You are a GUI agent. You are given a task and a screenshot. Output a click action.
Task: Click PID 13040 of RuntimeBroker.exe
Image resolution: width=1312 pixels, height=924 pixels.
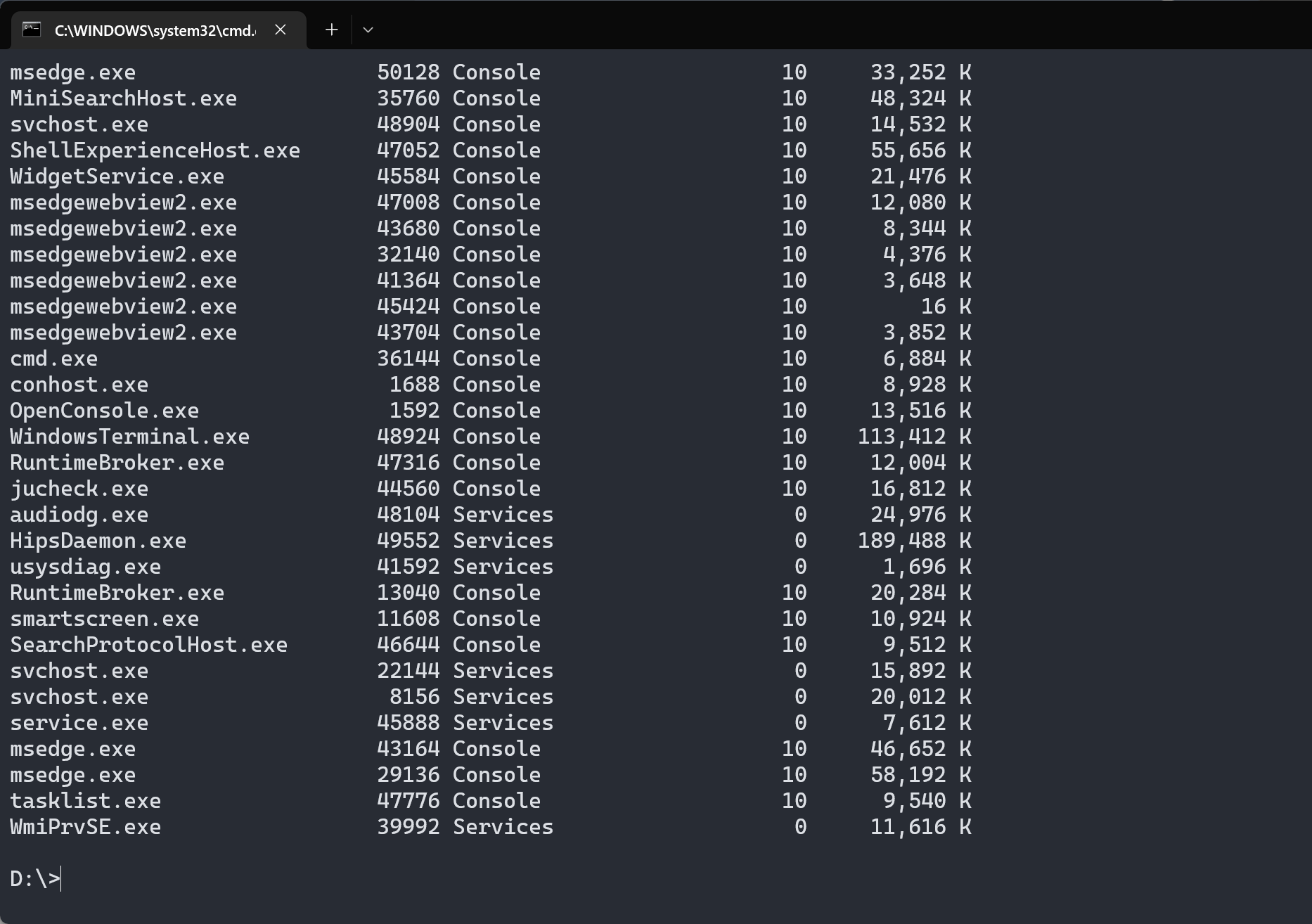(409, 593)
